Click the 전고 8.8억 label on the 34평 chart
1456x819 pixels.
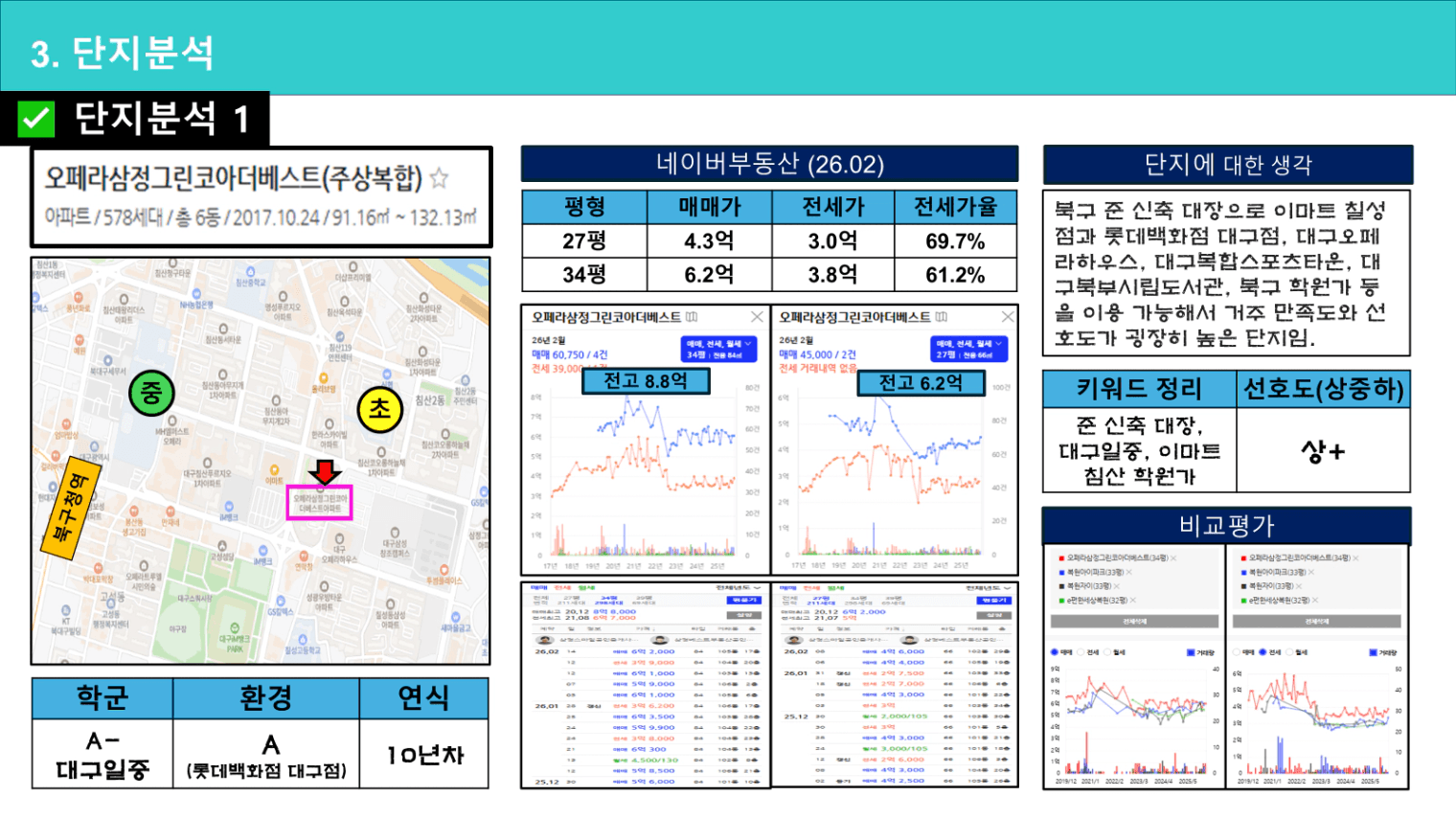pos(646,381)
